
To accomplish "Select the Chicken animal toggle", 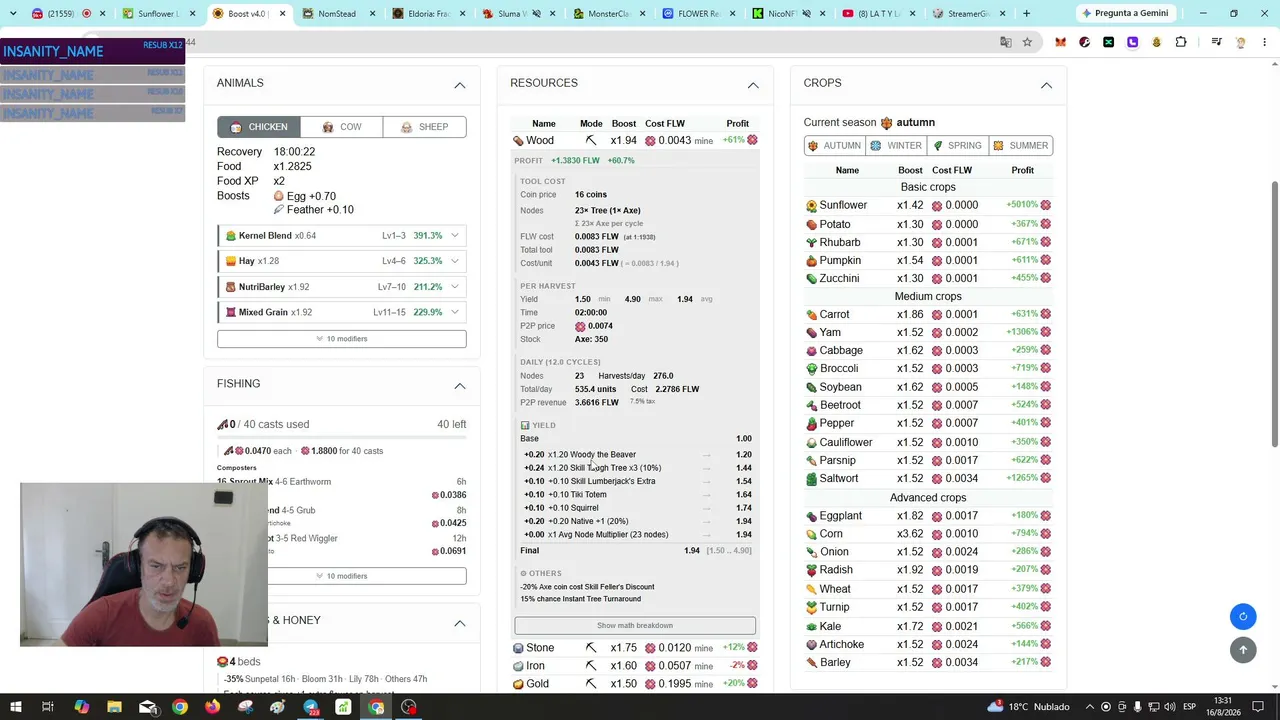I will 259,127.
